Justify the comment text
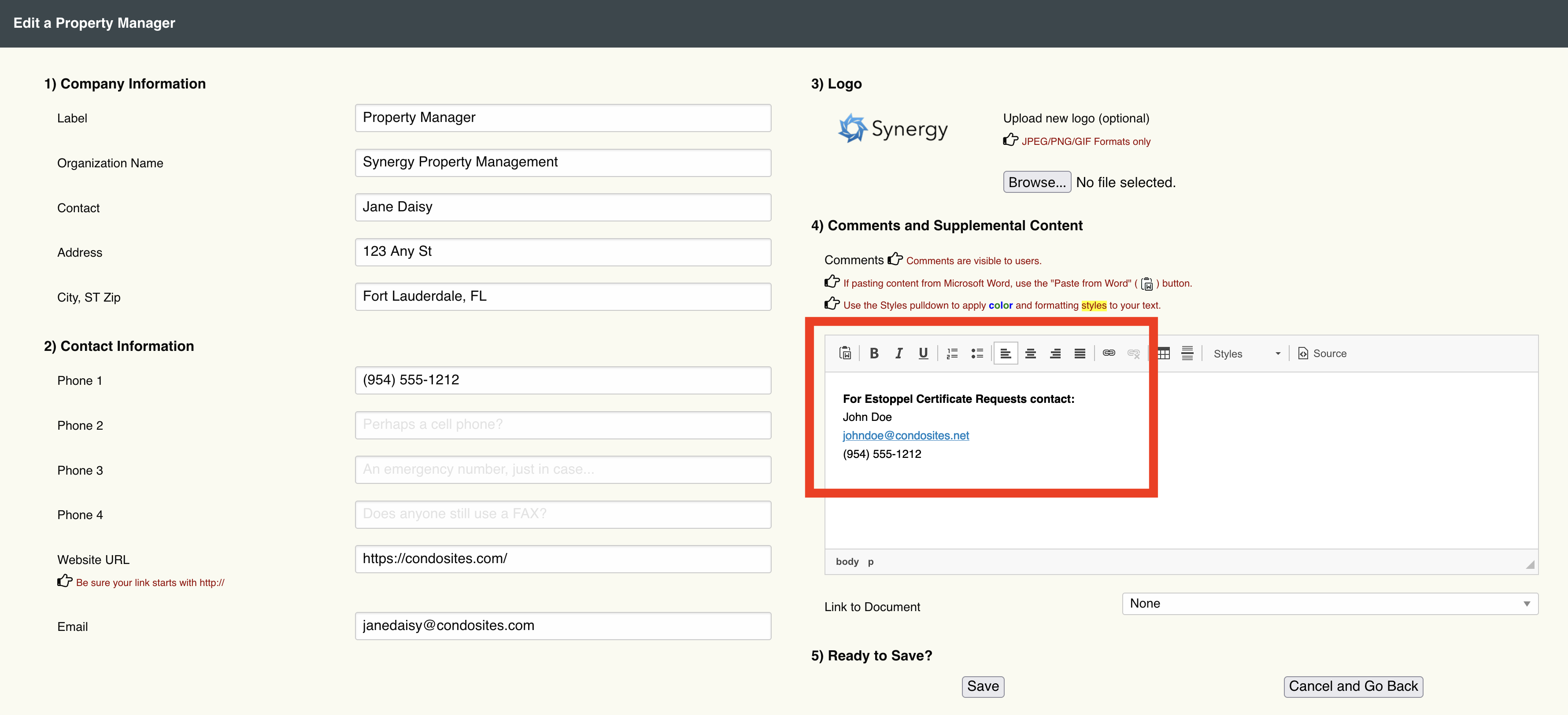Screen dimensions: 1568x715 click(x=1079, y=353)
